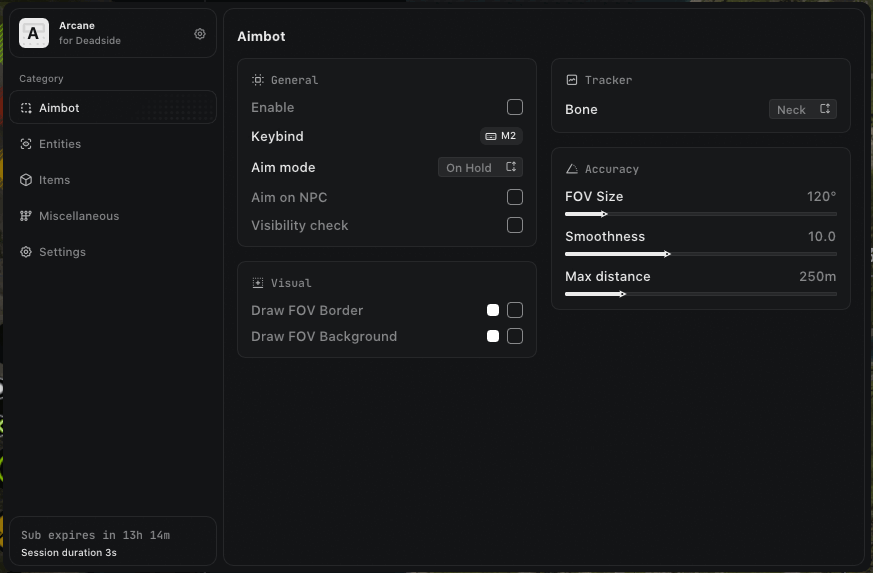Select the Items cube icon

click(26, 180)
